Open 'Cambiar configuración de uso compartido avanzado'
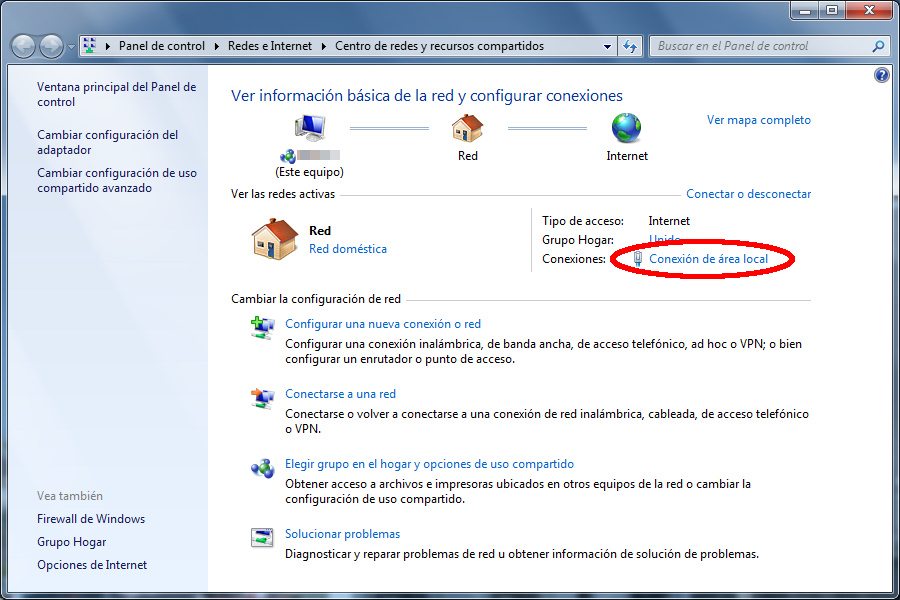The height and width of the screenshot is (600, 900). click(x=117, y=180)
